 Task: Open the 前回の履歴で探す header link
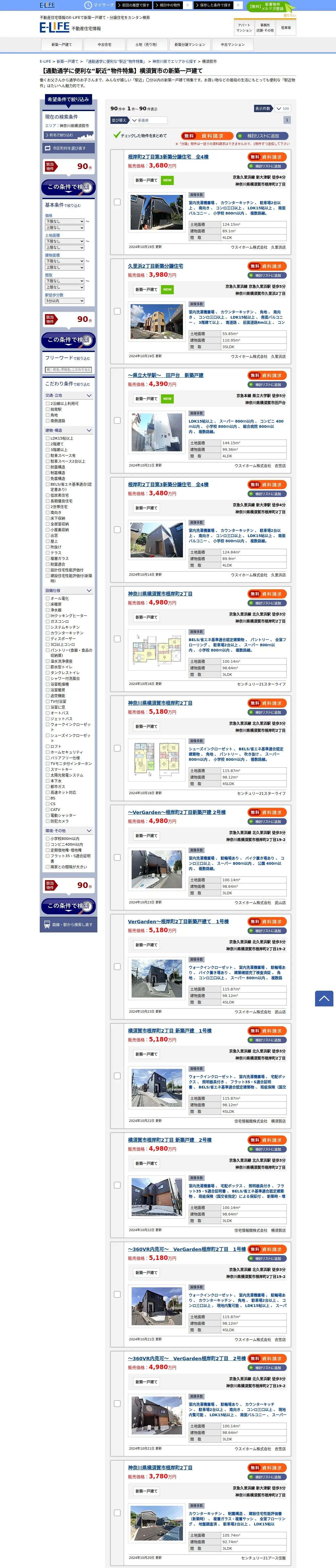pyautogui.click(x=133, y=5)
